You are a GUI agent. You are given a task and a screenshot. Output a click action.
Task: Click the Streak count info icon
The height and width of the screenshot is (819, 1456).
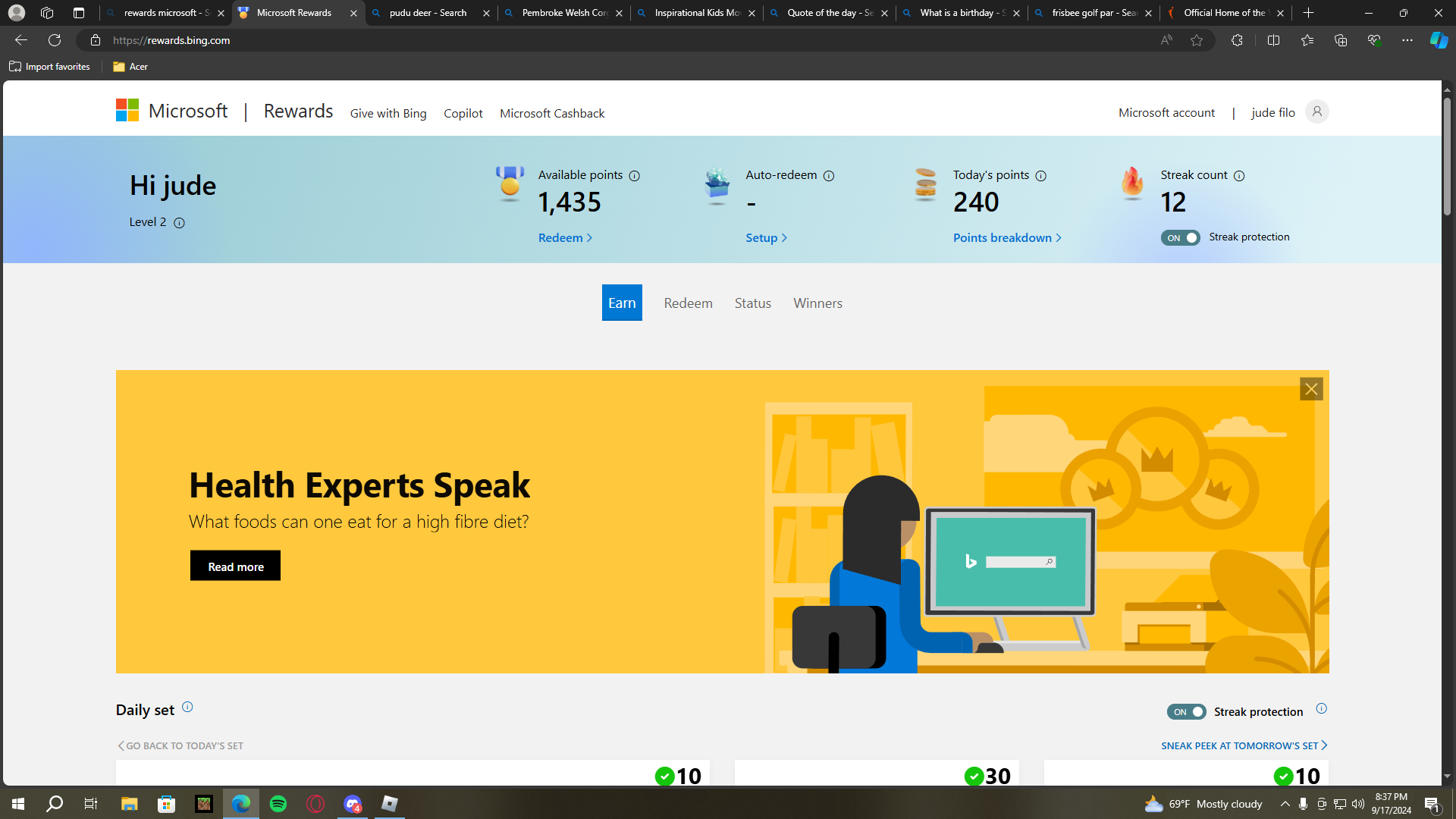[1239, 176]
